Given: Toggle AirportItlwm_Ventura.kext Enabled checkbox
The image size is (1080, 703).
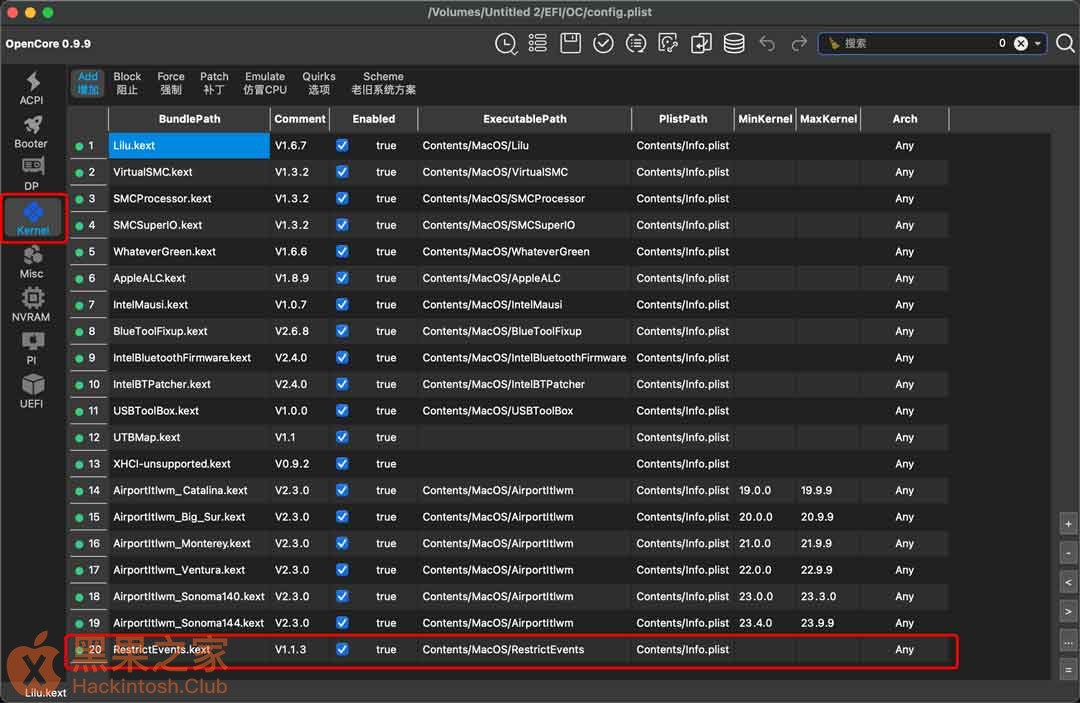Looking at the screenshot, I should (342, 570).
